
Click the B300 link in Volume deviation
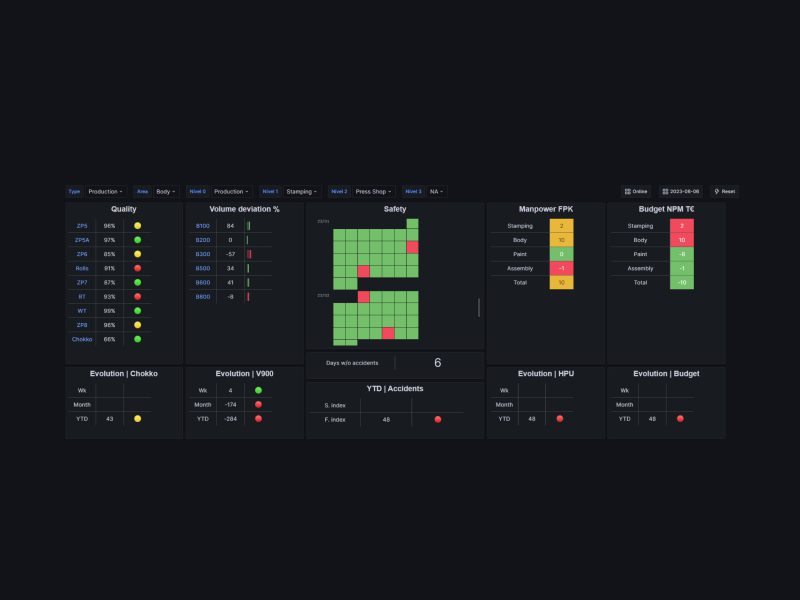(203, 254)
